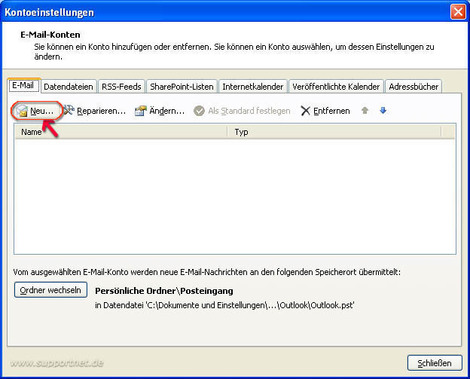
Task: Click the Ordner wechseln button
Action: click(x=51, y=290)
